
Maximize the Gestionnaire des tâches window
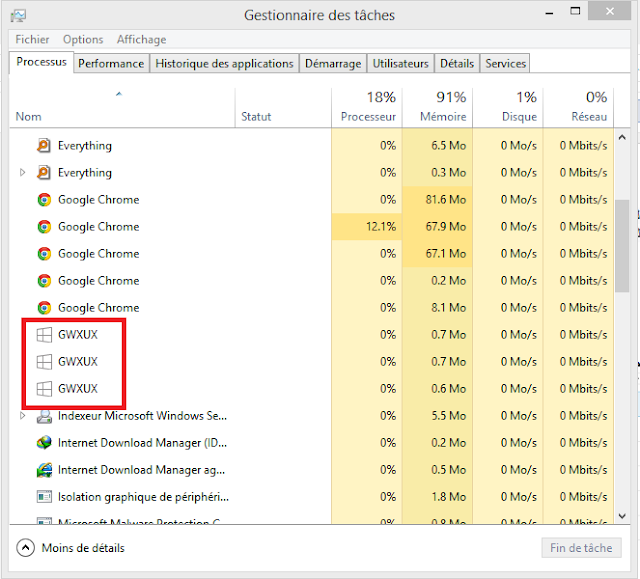(575, 11)
